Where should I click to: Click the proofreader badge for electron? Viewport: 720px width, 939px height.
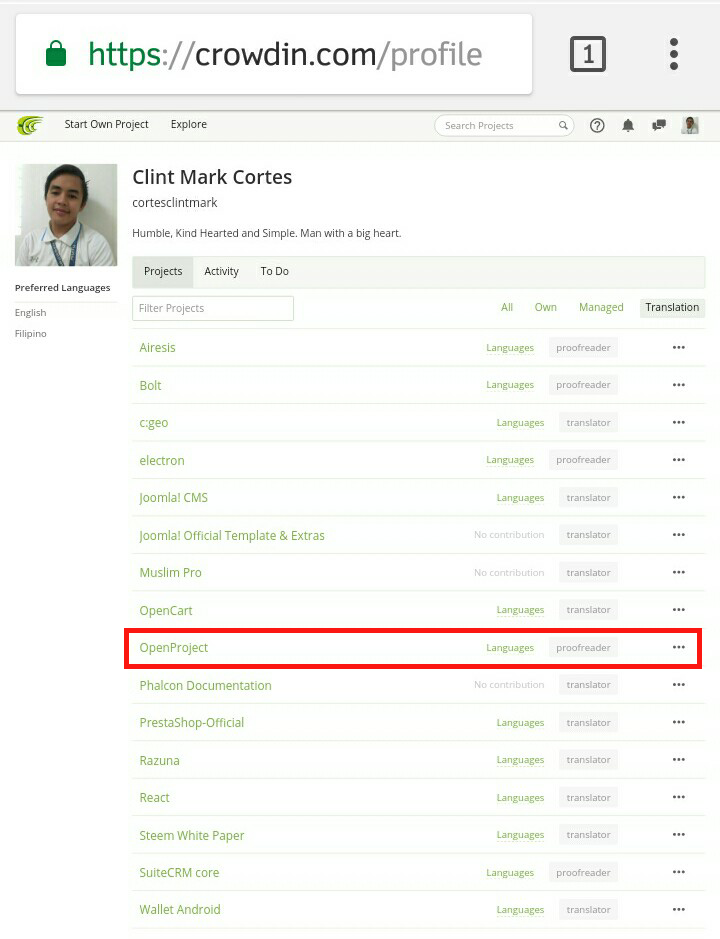pos(583,460)
